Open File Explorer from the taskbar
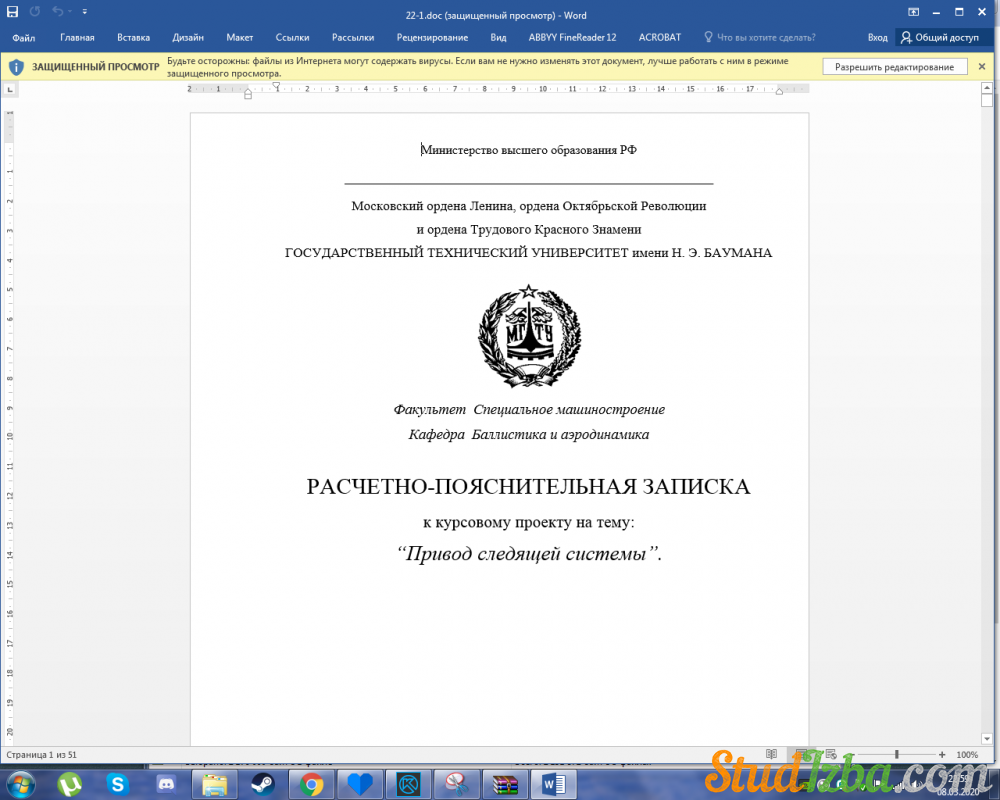 (x=215, y=784)
